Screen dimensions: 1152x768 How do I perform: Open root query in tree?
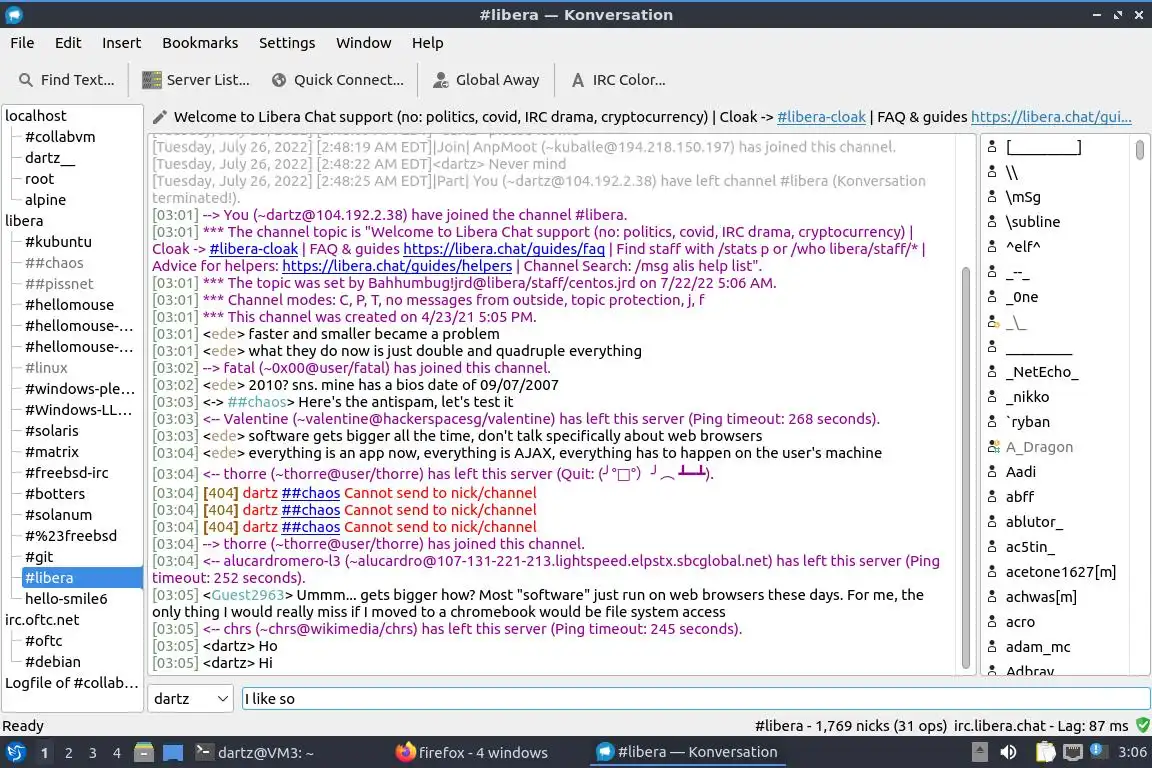(39, 179)
